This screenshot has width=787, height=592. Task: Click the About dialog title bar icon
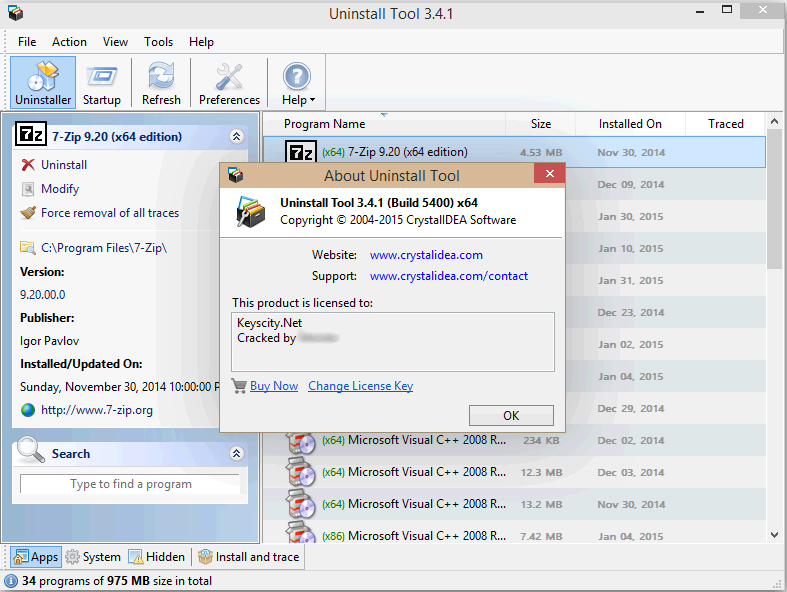tap(235, 175)
